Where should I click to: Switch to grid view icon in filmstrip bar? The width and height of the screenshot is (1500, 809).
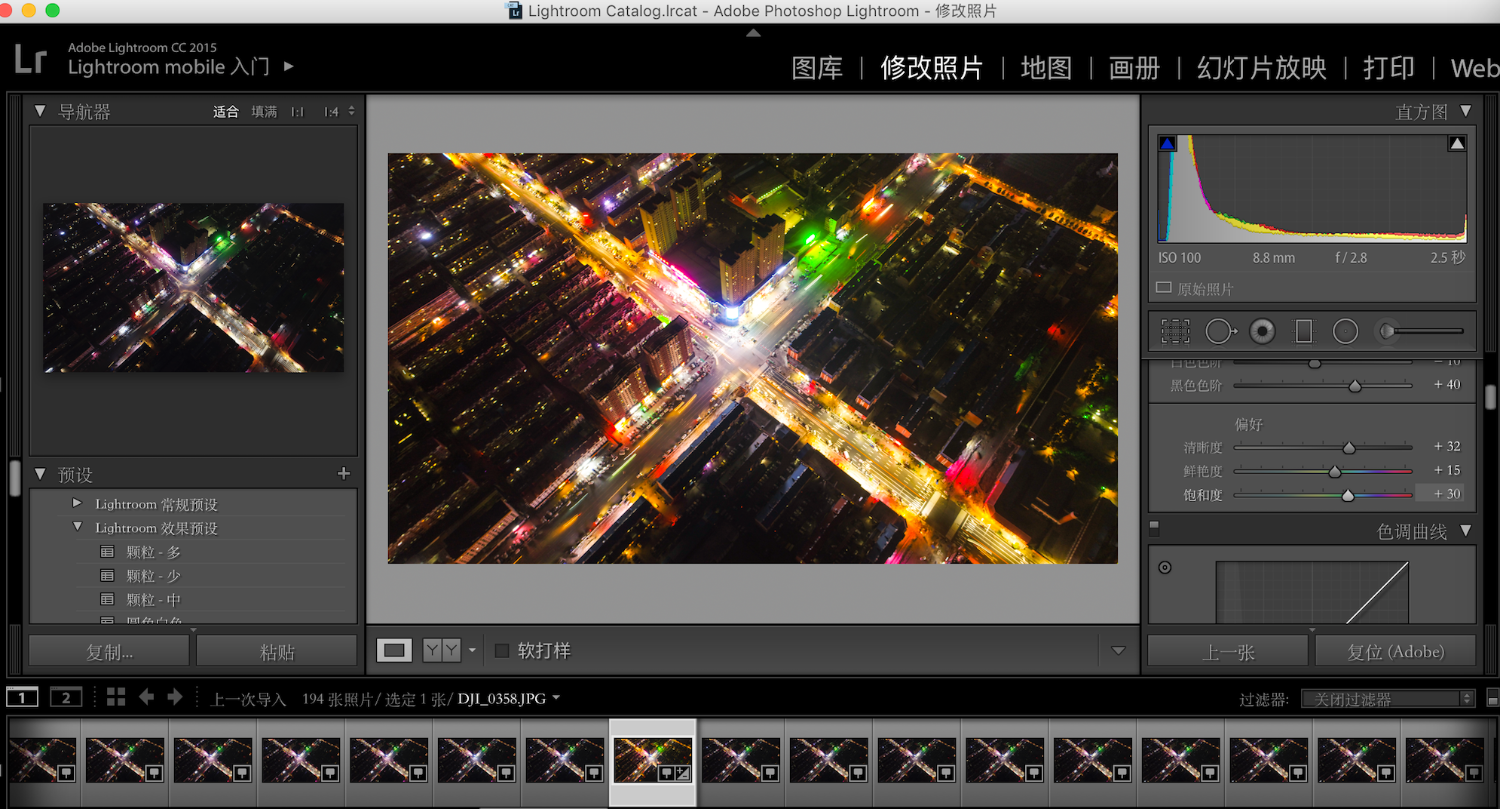tap(116, 697)
